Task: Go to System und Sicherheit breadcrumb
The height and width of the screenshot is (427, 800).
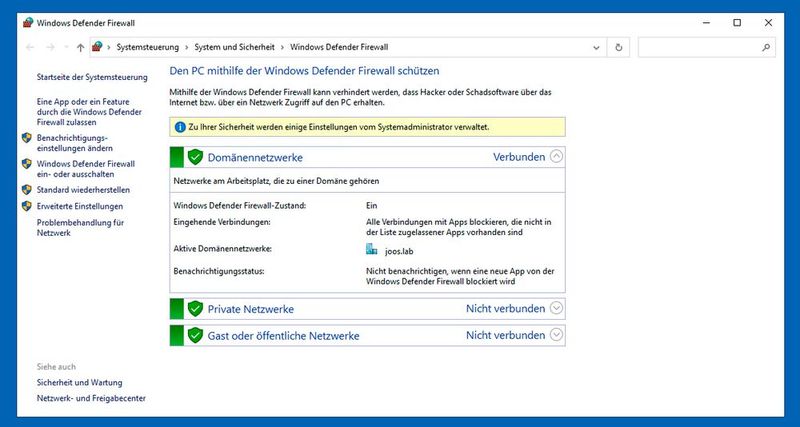Action: tap(235, 47)
